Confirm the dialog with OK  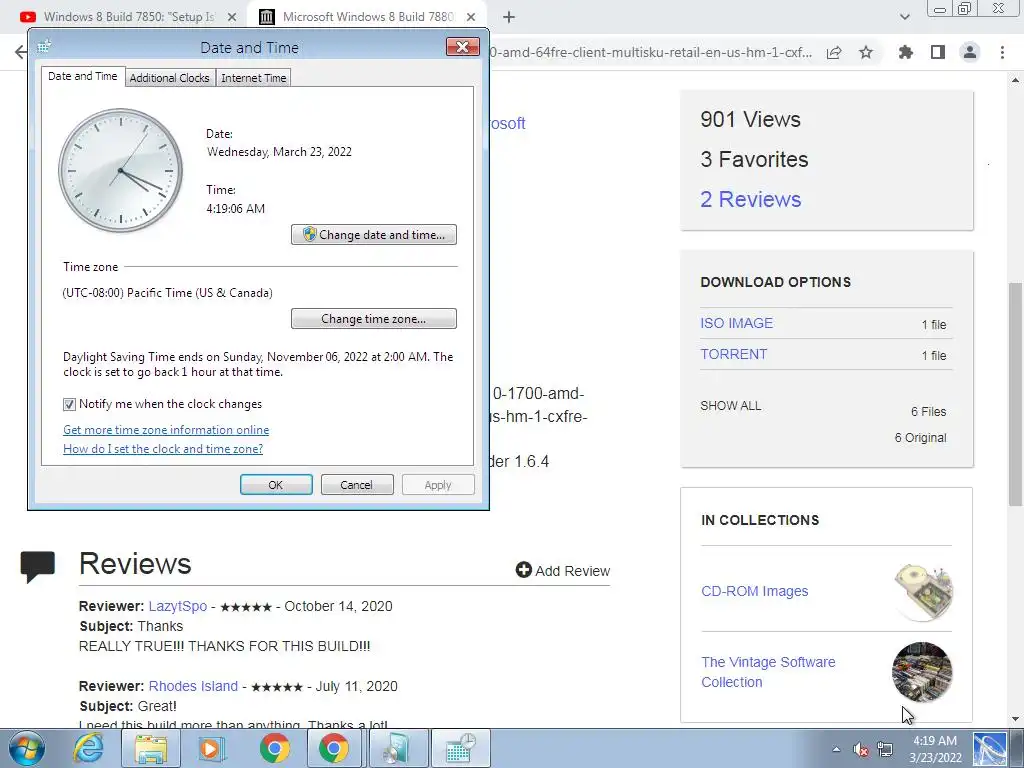pyautogui.click(x=276, y=485)
